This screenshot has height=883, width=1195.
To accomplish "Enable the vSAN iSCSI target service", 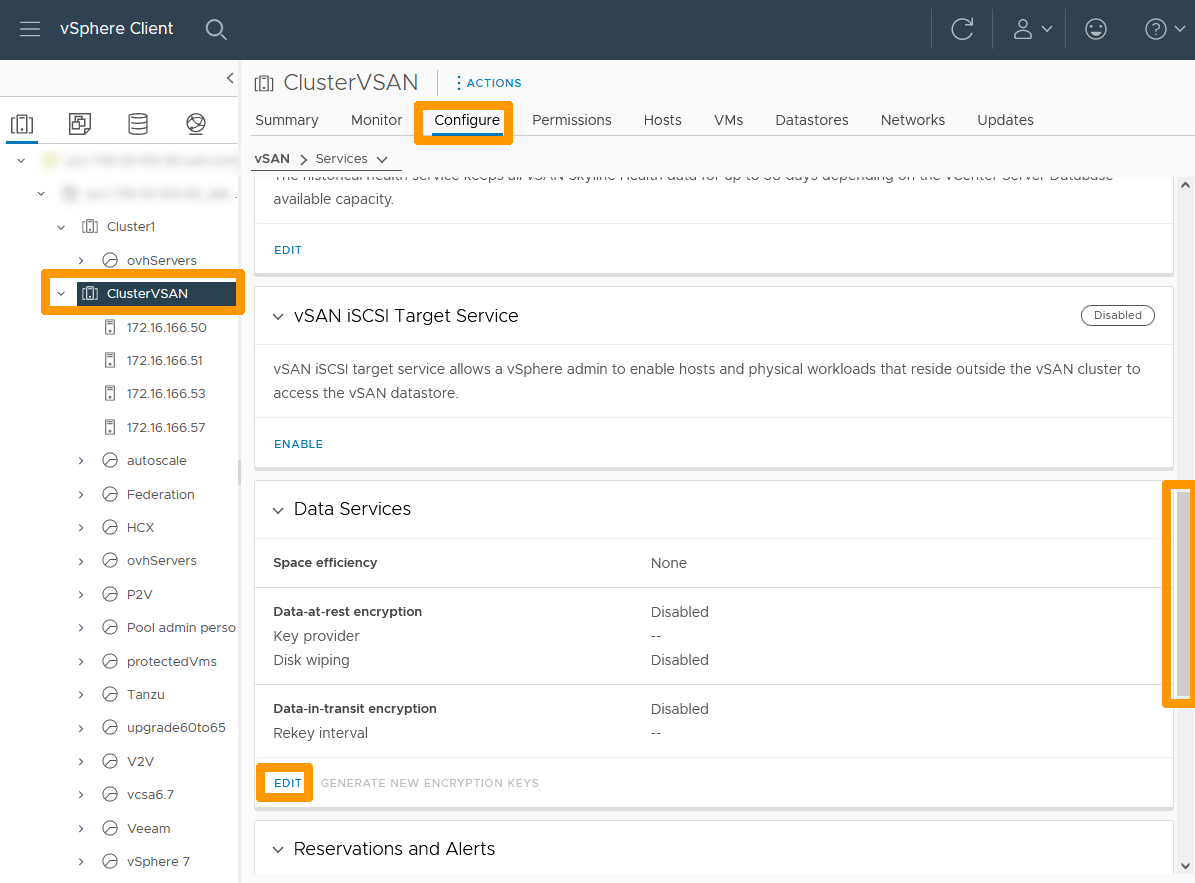I will pyautogui.click(x=298, y=443).
